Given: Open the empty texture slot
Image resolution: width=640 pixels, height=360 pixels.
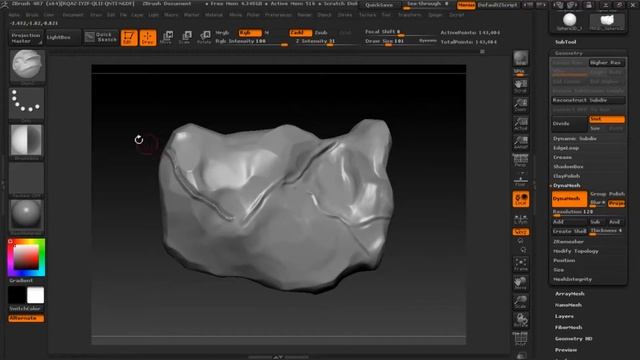Looking at the screenshot, I should click(26, 179).
